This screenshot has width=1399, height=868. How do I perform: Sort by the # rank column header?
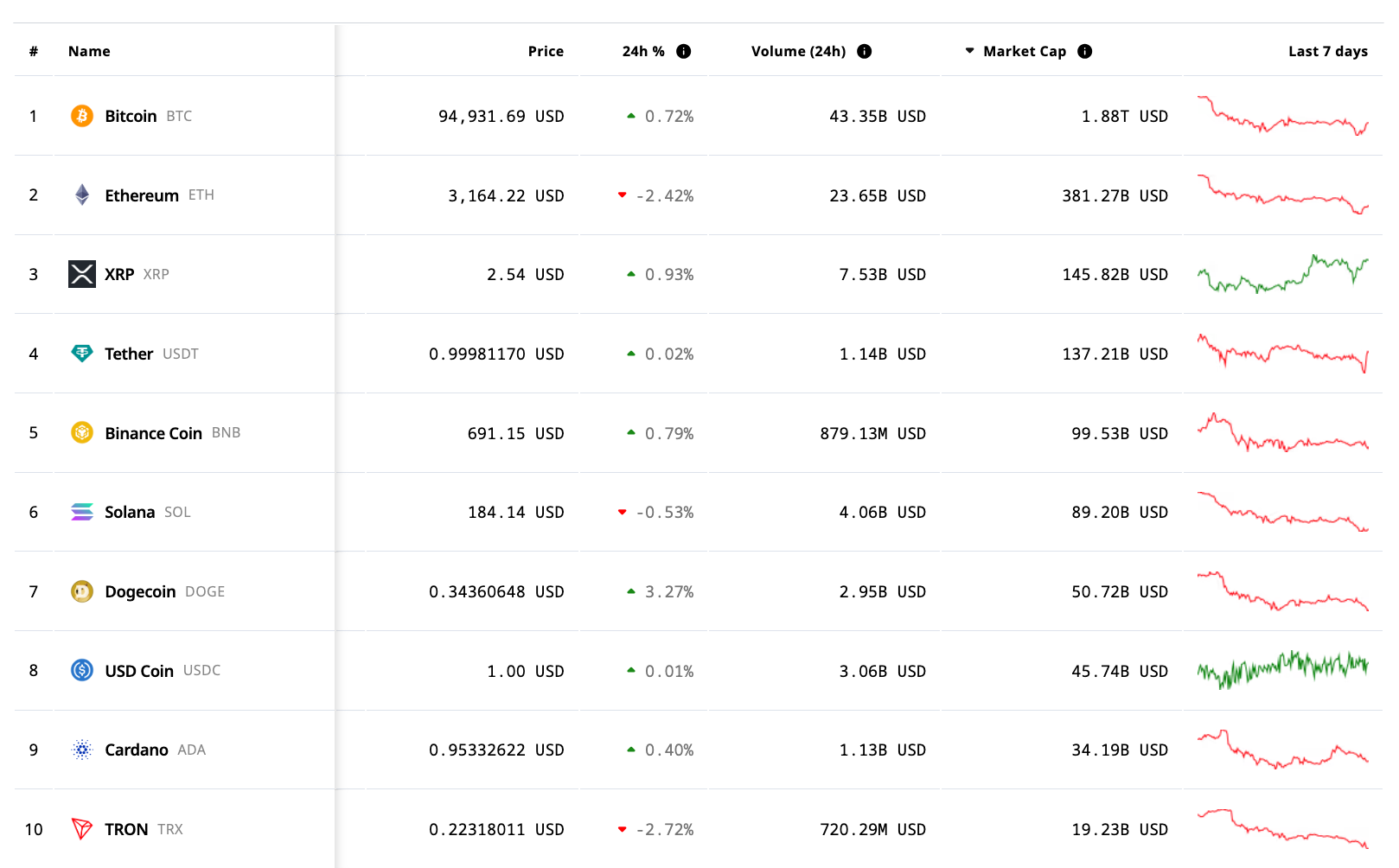(34, 51)
